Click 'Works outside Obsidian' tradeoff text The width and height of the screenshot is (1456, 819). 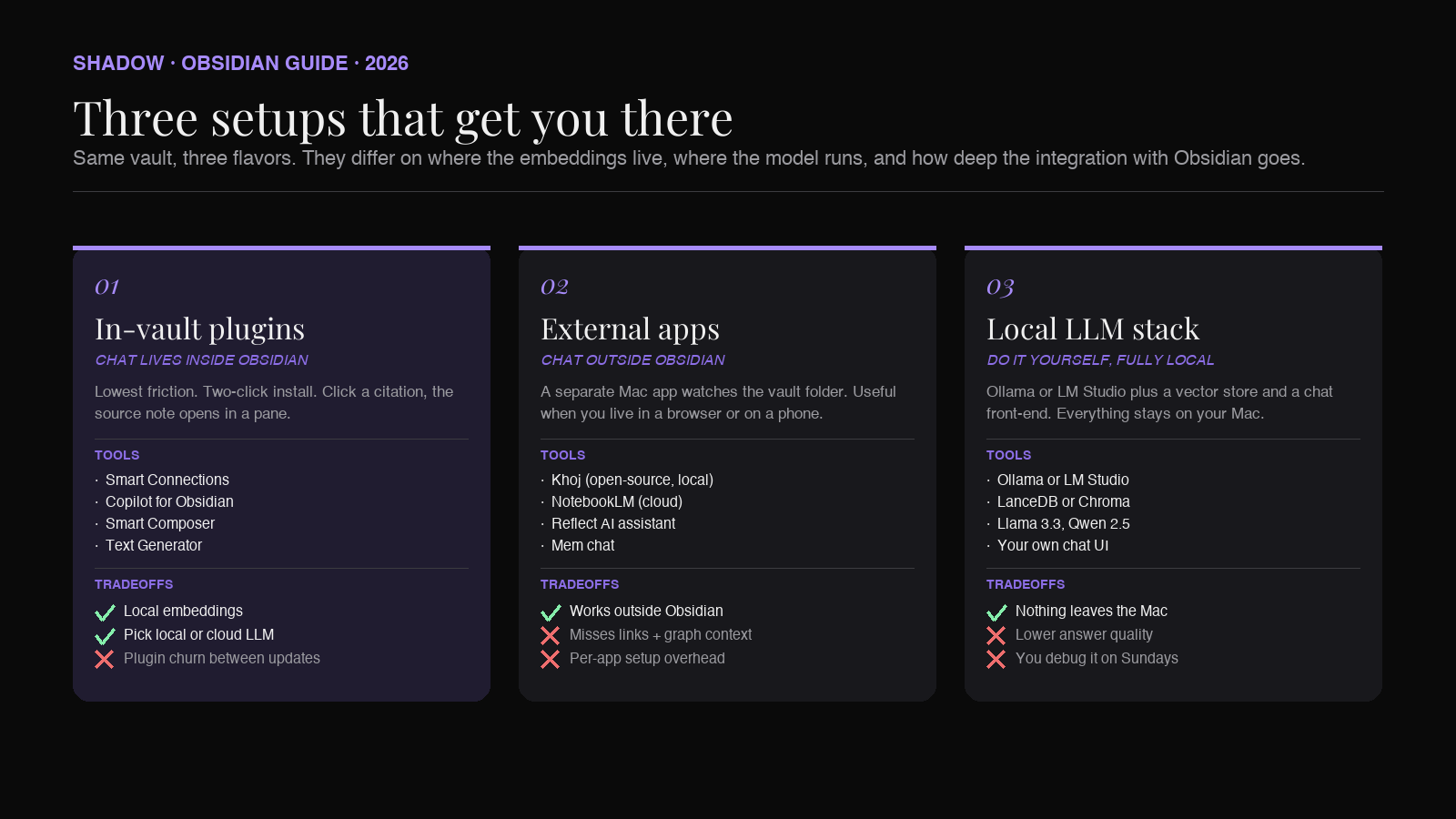pyautogui.click(x=646, y=611)
